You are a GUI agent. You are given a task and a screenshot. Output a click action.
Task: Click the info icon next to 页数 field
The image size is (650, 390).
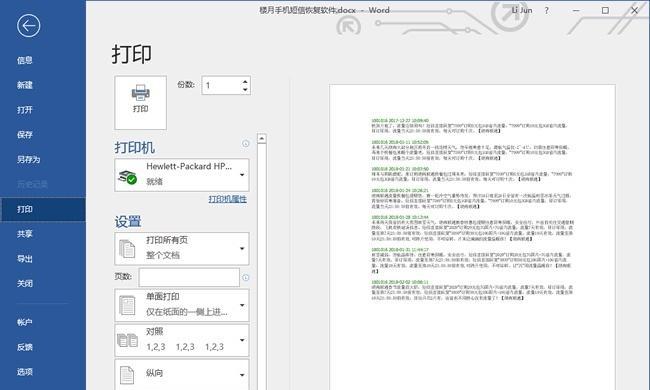tap(245, 278)
